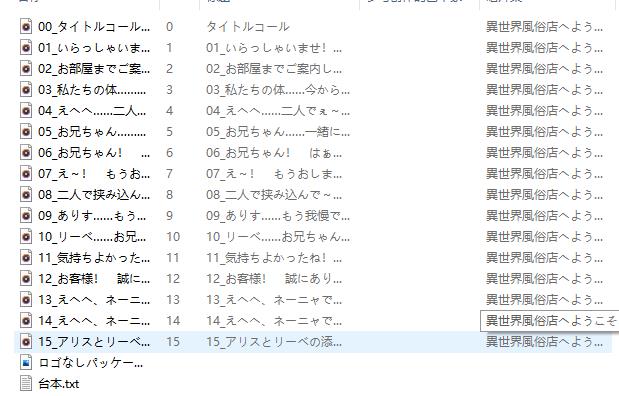Select the ロゴなしパッケー image file name
Image resolution: width=619 pixels, height=396 pixels.
coord(91,362)
